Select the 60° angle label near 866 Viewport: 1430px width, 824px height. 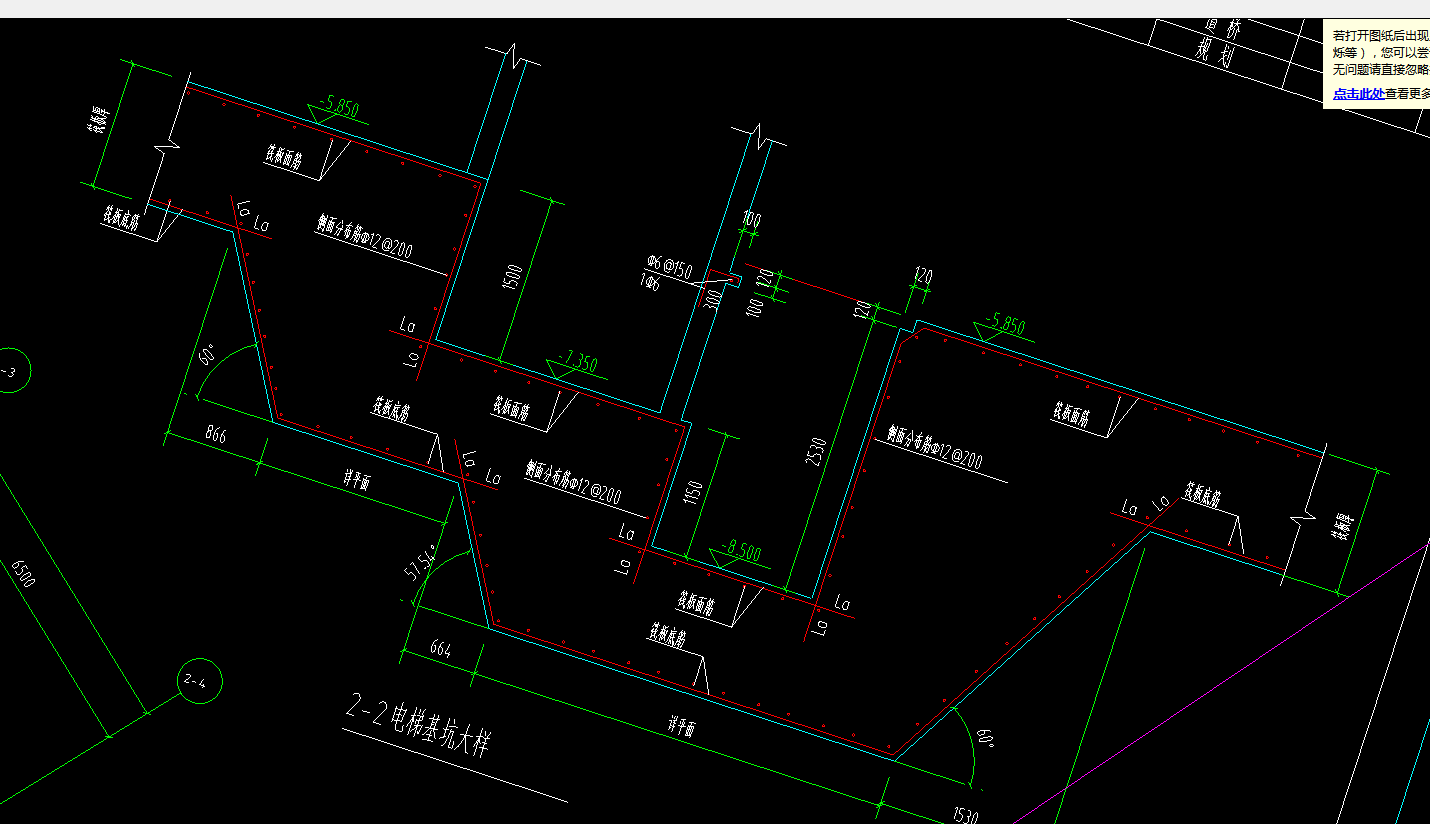point(207,356)
